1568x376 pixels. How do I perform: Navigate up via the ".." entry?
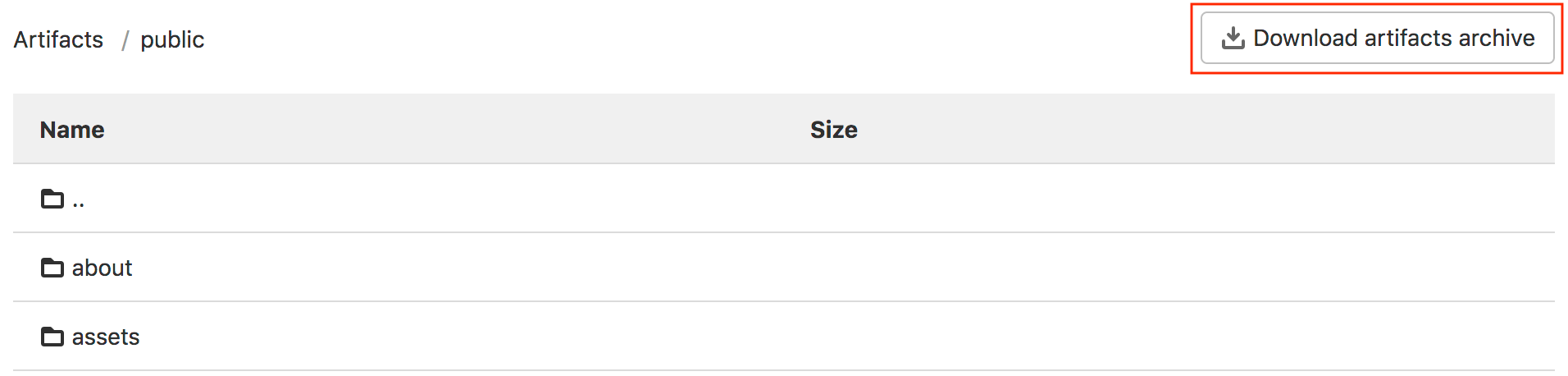(79, 200)
